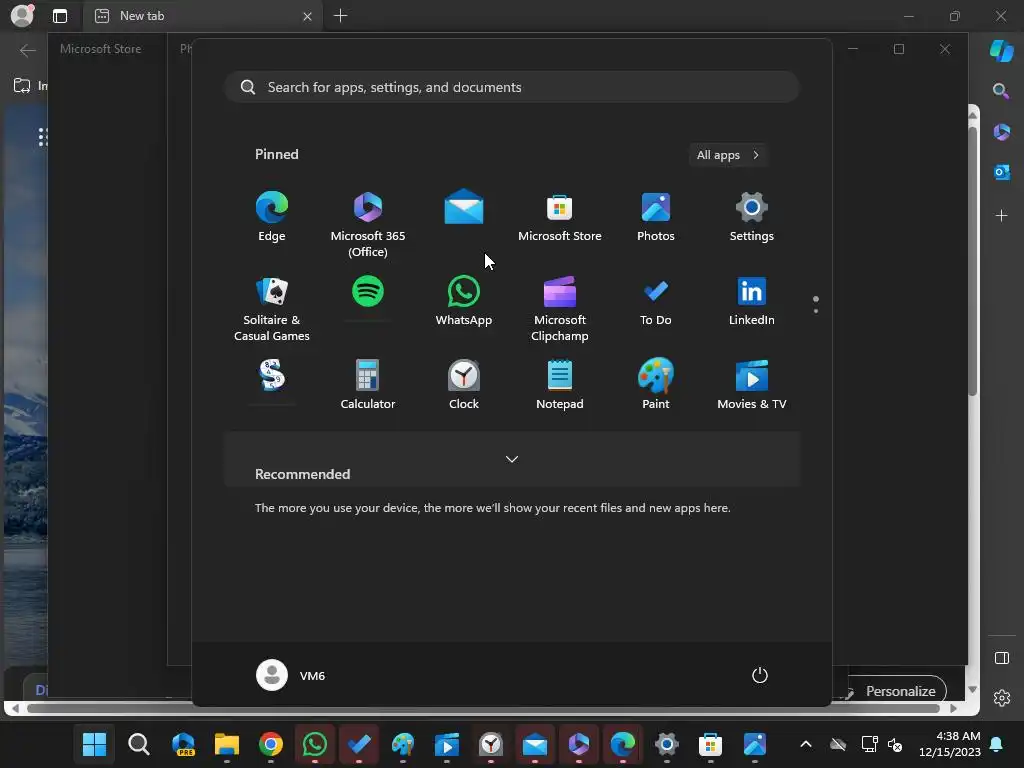Image resolution: width=1024 pixels, height=768 pixels.
Task: Add sidebar app with plus icon
Action: [x=1001, y=216]
